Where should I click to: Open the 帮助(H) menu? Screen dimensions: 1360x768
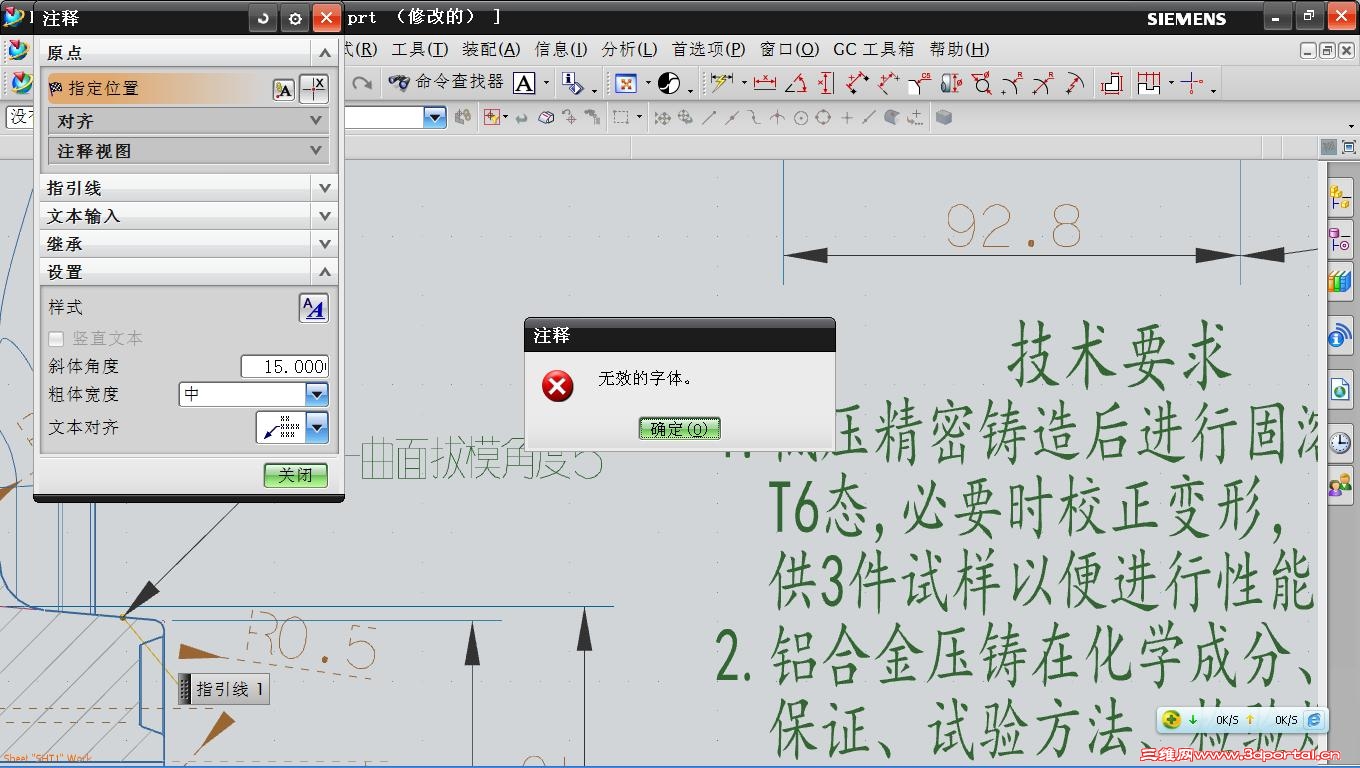959,49
